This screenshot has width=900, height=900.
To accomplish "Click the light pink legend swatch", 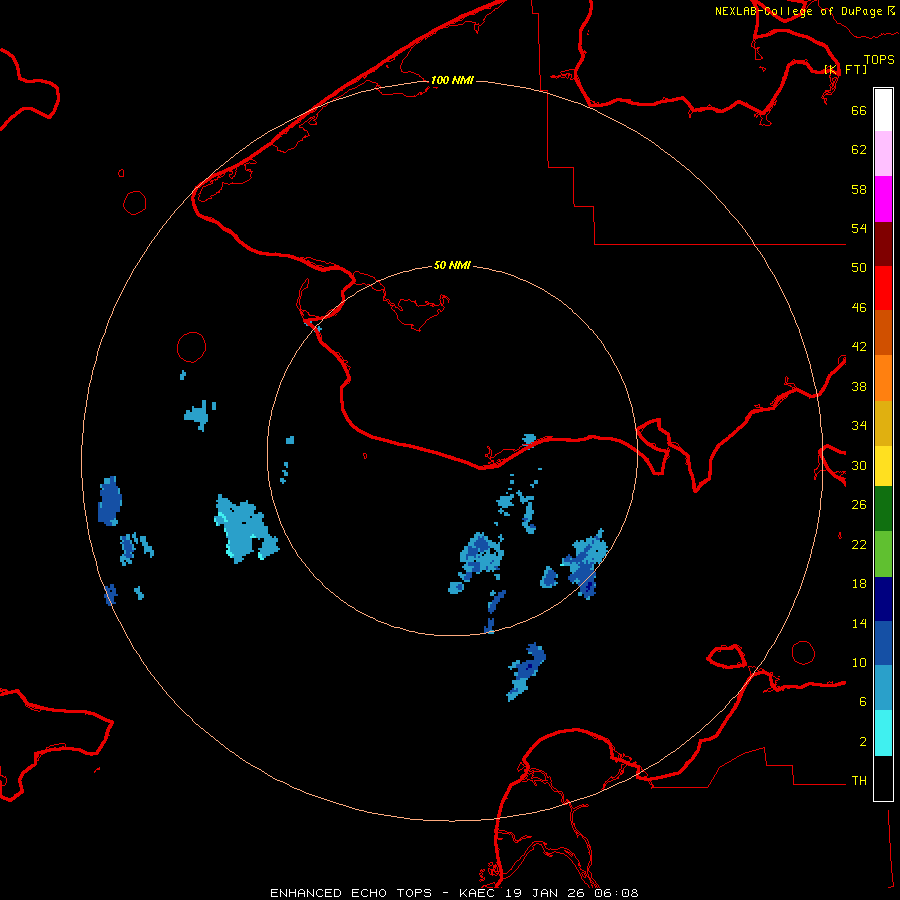I will point(883,154).
